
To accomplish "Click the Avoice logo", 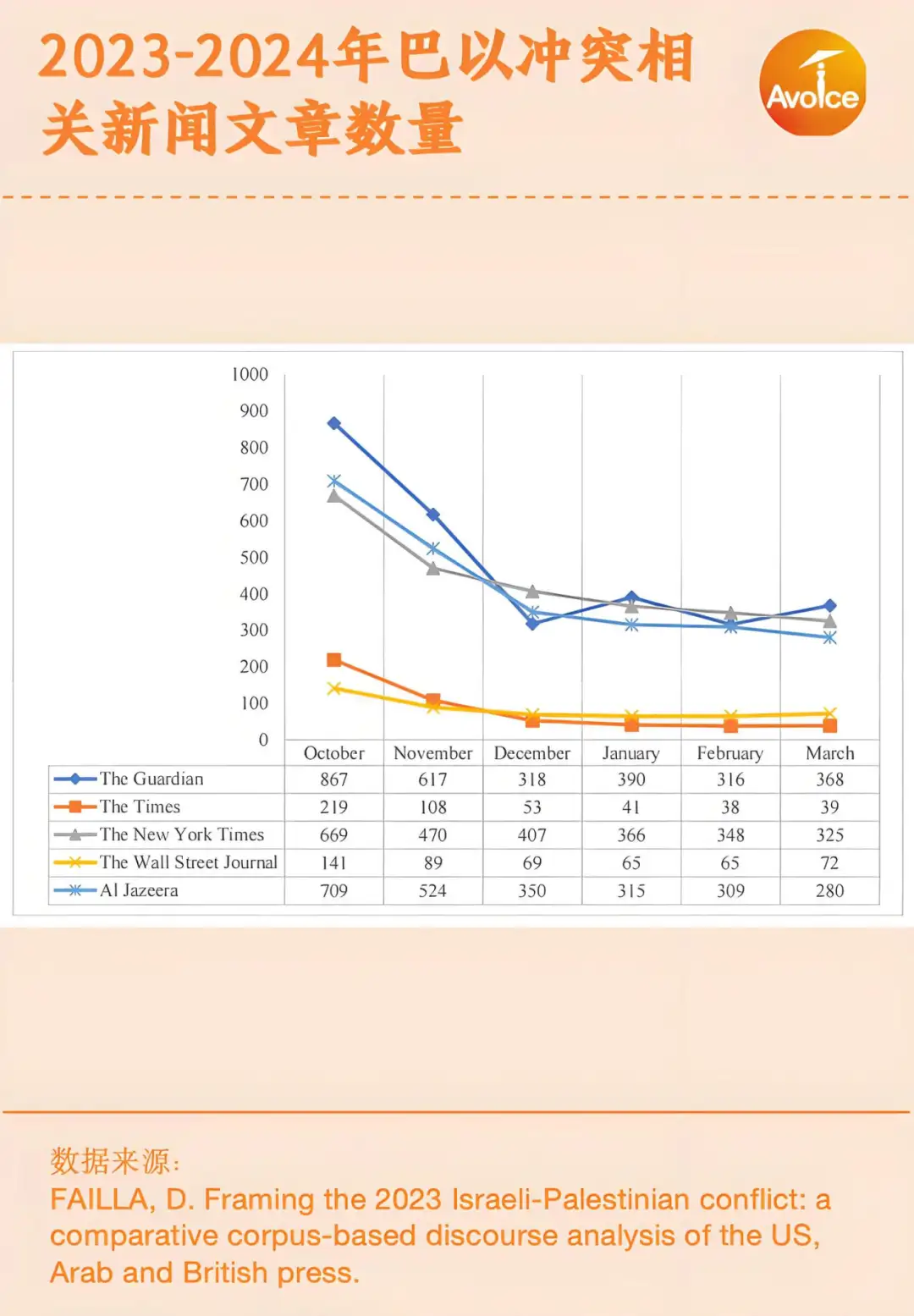I will (812, 83).
